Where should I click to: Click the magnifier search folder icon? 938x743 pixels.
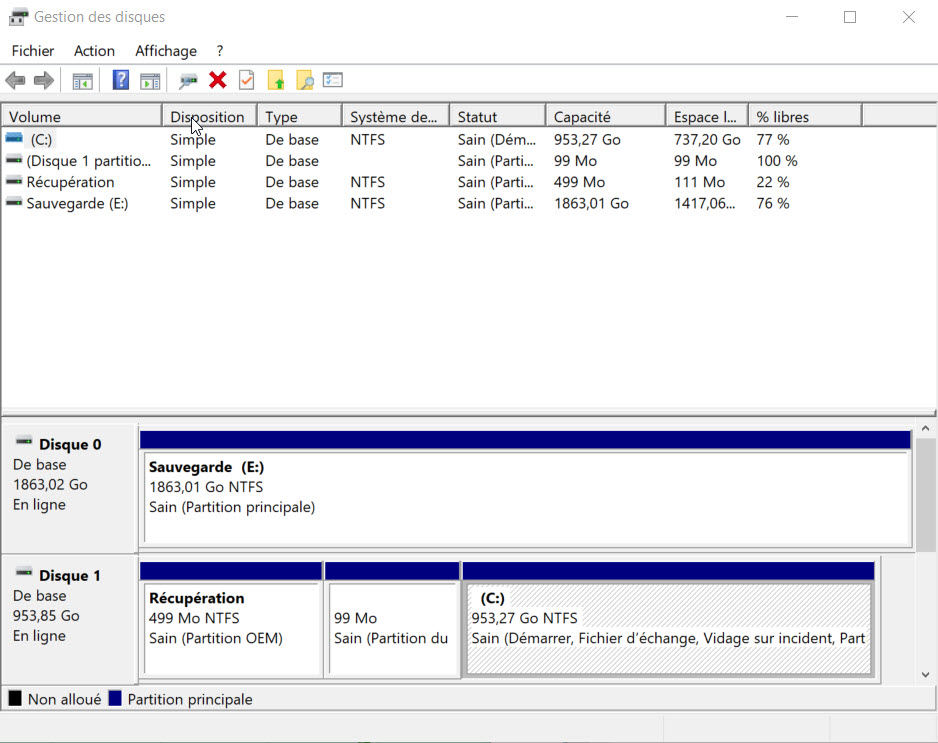point(304,81)
